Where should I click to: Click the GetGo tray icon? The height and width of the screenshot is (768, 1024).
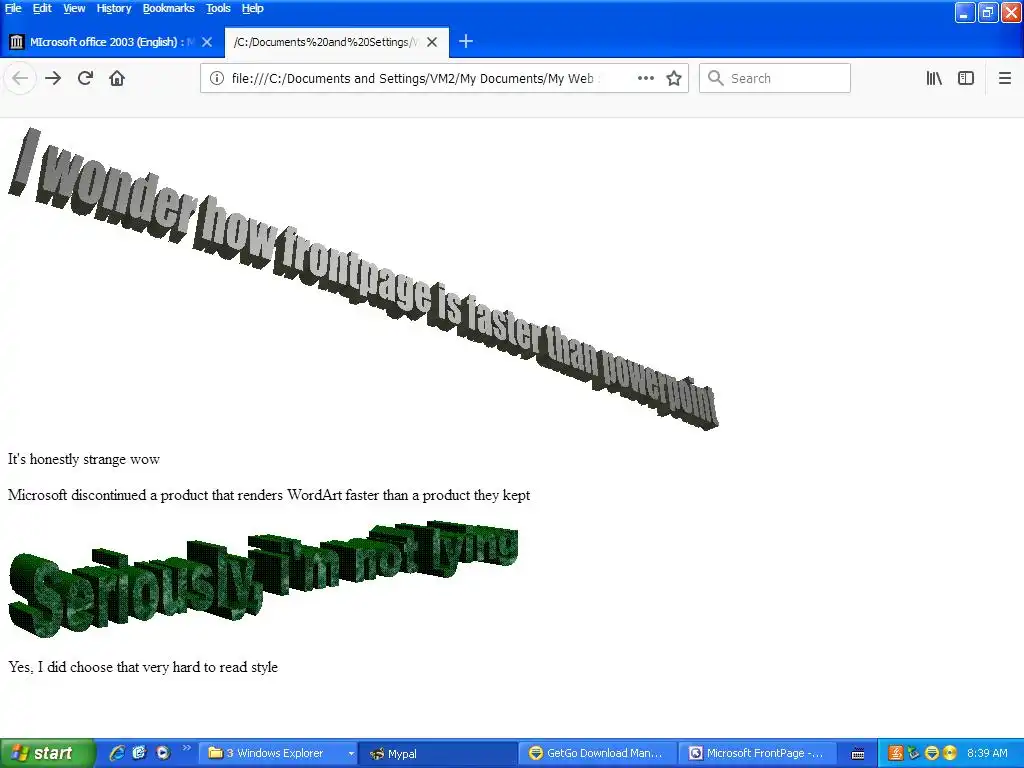coord(932,753)
